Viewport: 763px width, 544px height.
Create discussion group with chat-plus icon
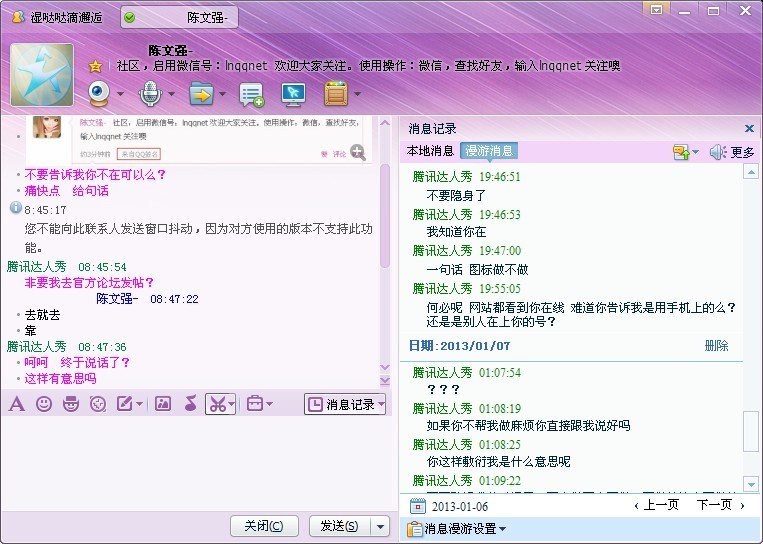251,94
